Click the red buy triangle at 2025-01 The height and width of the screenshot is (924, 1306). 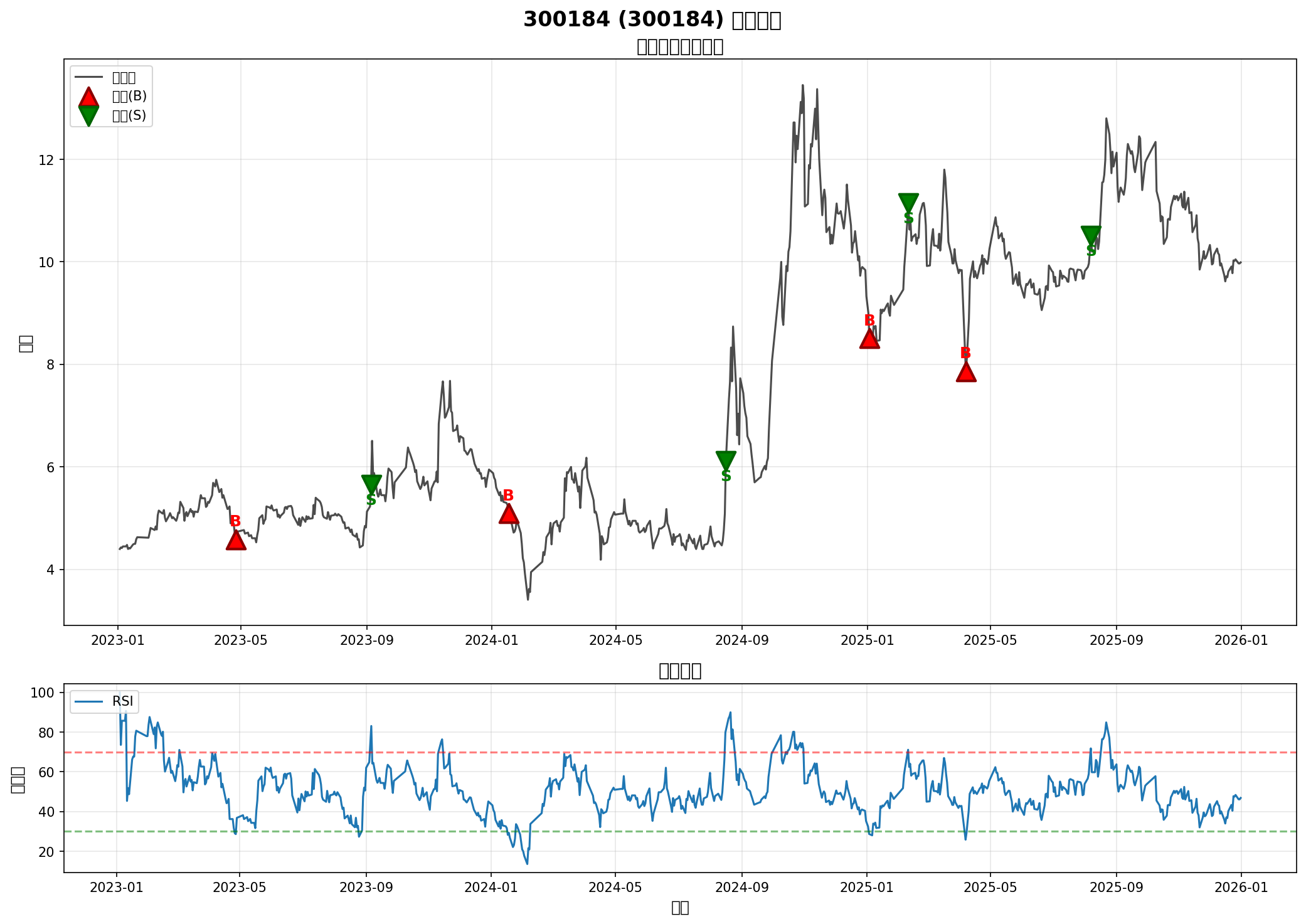coord(869,339)
